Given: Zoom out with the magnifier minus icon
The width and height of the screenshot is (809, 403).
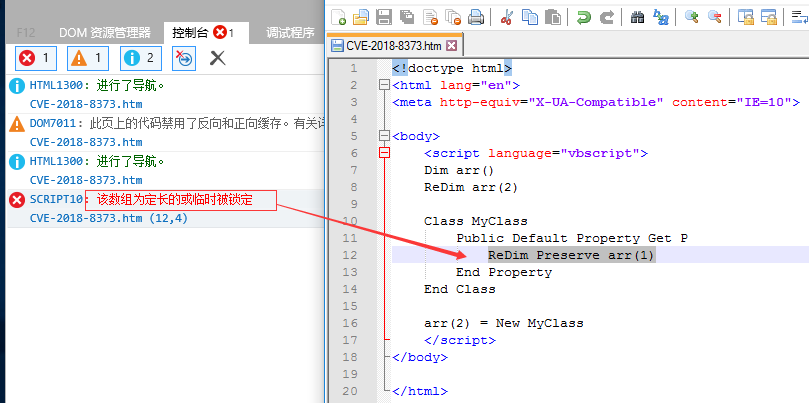Looking at the screenshot, I should click(x=715, y=17).
